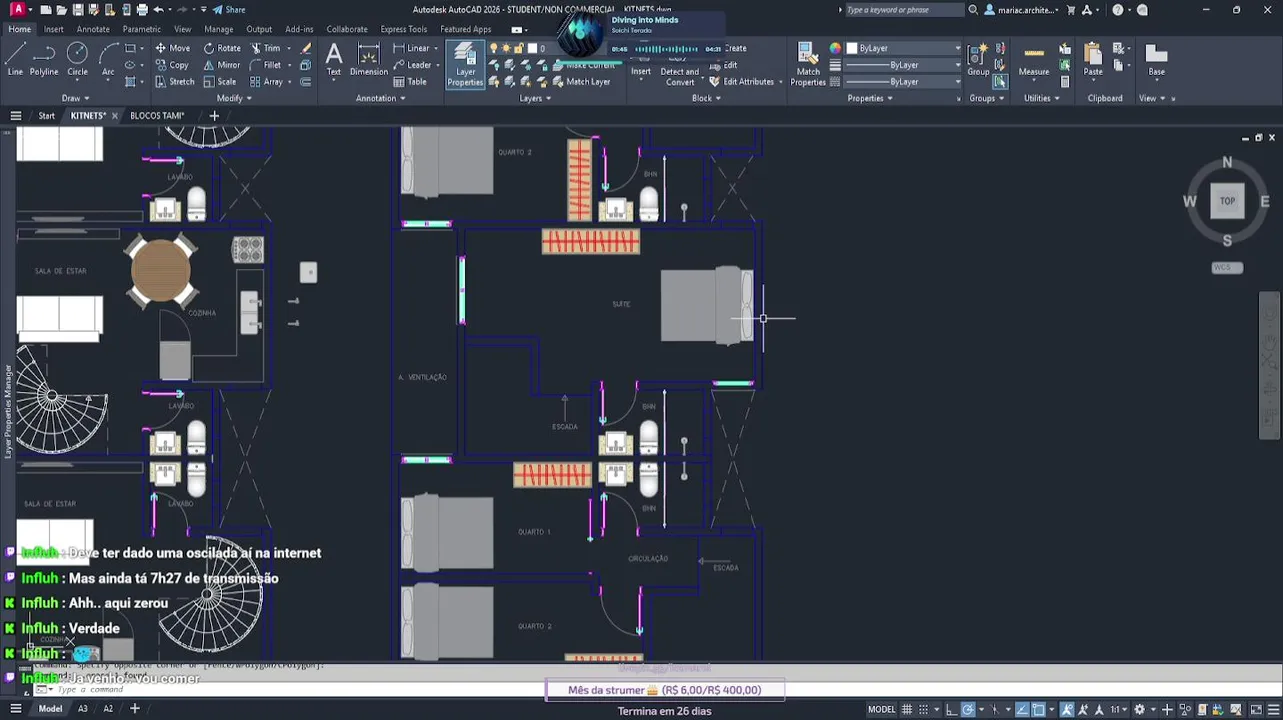The image size is (1283, 720).
Task: Expand the Layers panel dropdown
Action: pyautogui.click(x=534, y=98)
